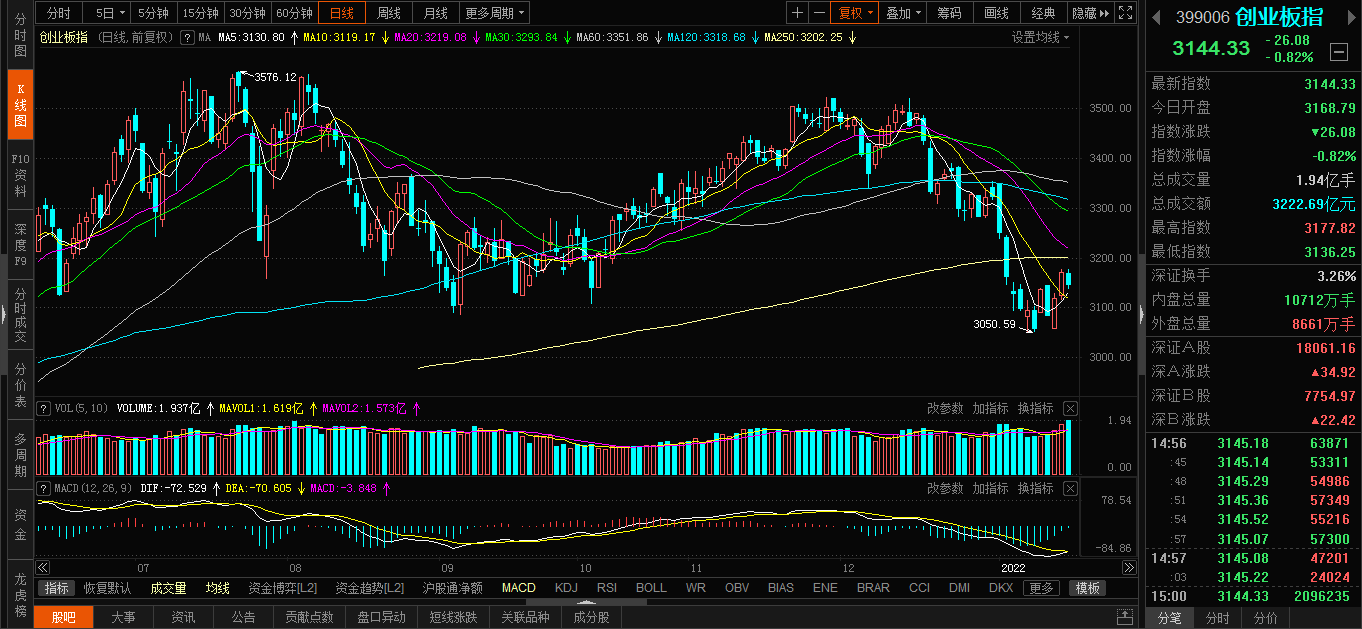
Task: Click the collapse box icon beside index price
Action: [x=1339, y=51]
